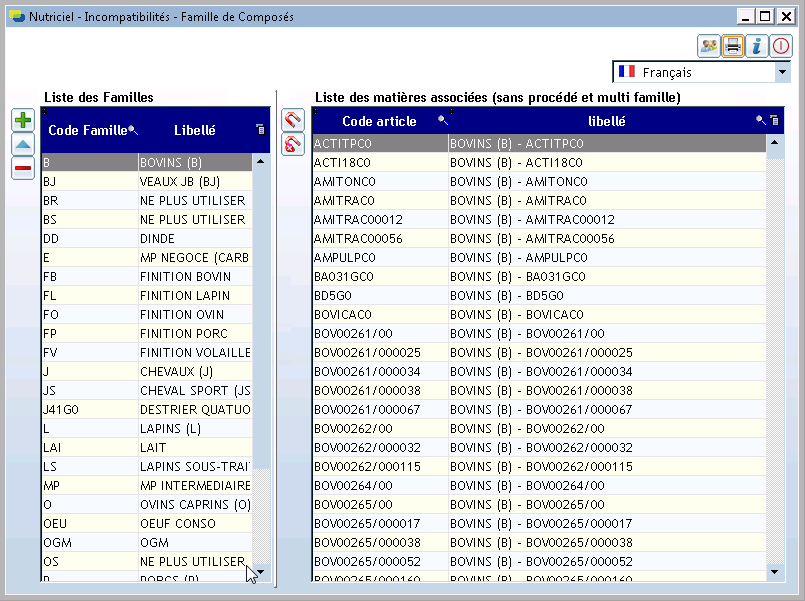The image size is (805, 601).
Task: Select the family code BR
Action: 90,201
